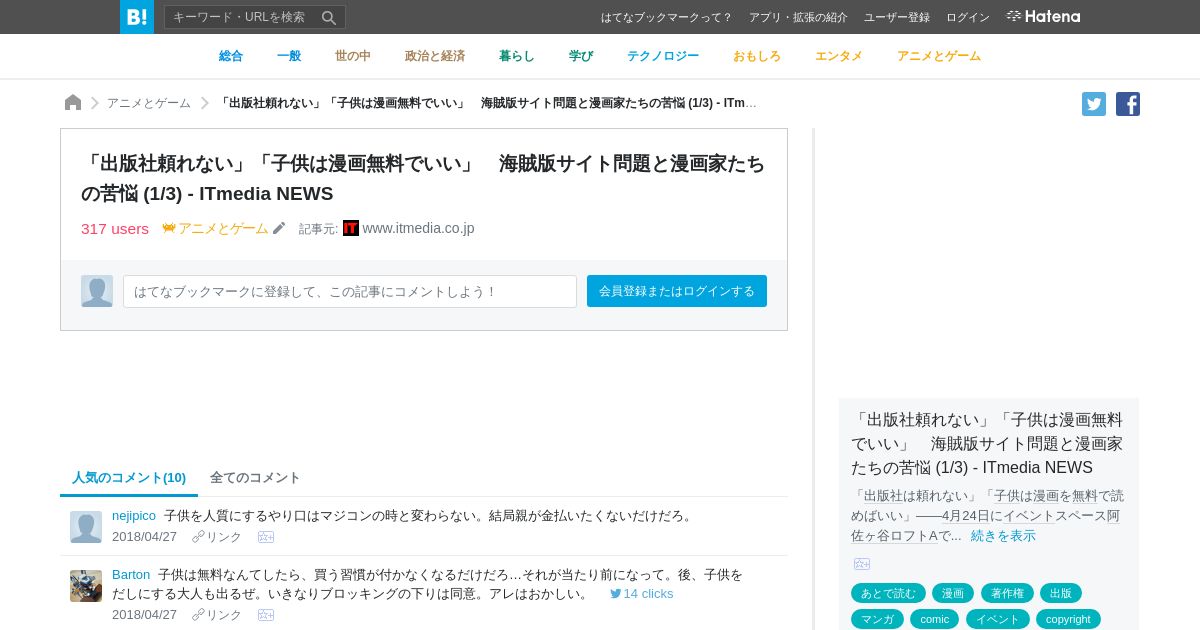The width and height of the screenshot is (1200, 630).
Task: Open the Twitter 14 clicks link
Action: click(641, 594)
